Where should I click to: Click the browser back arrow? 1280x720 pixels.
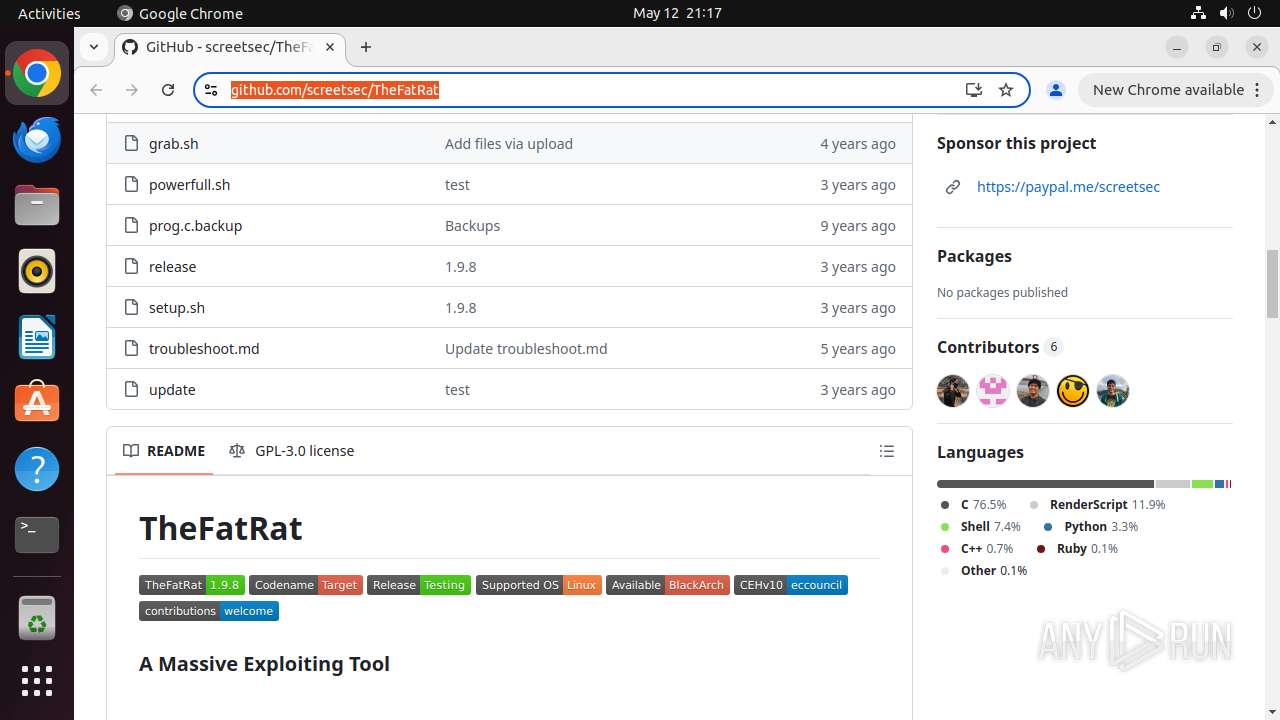[96, 90]
